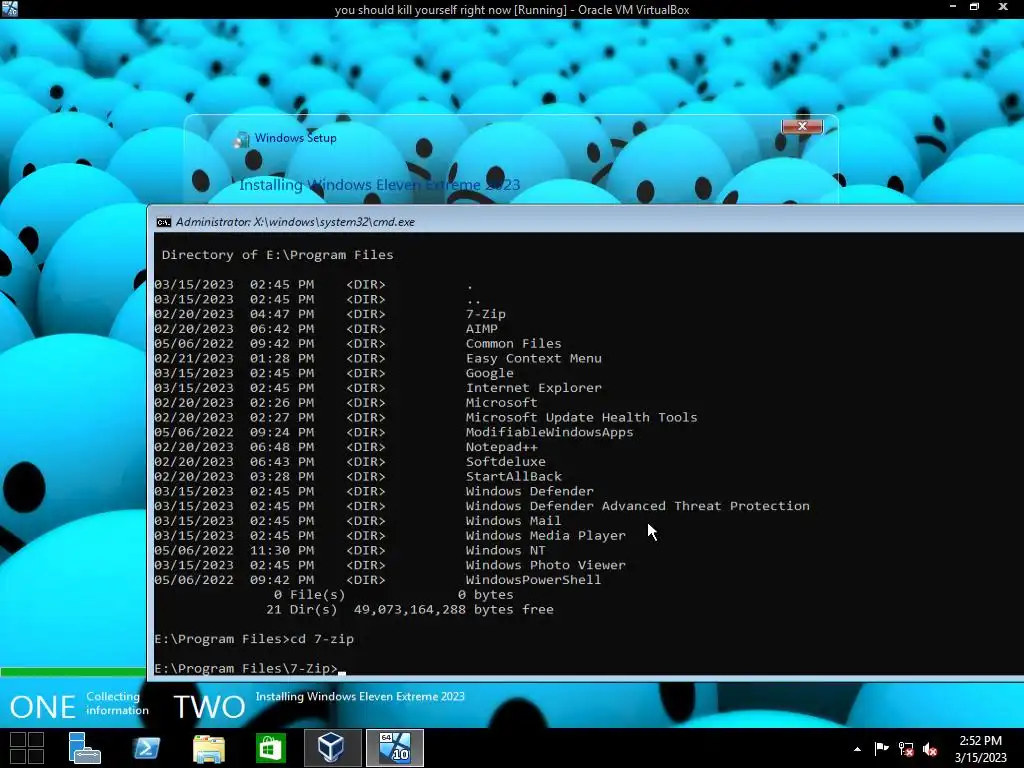The height and width of the screenshot is (768, 1024).
Task: Click the Easy Context Menu entry
Action: click(534, 359)
